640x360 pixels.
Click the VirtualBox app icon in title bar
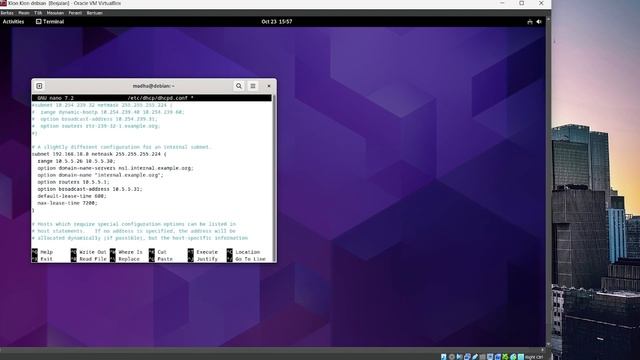[x=3, y=3]
